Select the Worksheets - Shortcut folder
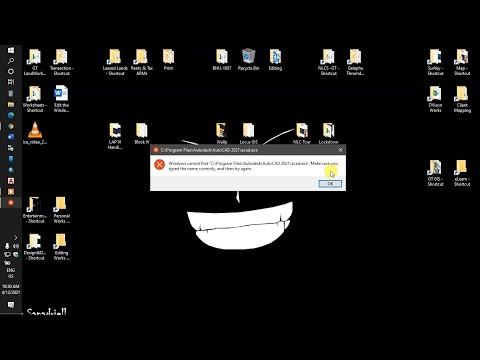Screen dimensions: 480x360 click(x=35, y=99)
